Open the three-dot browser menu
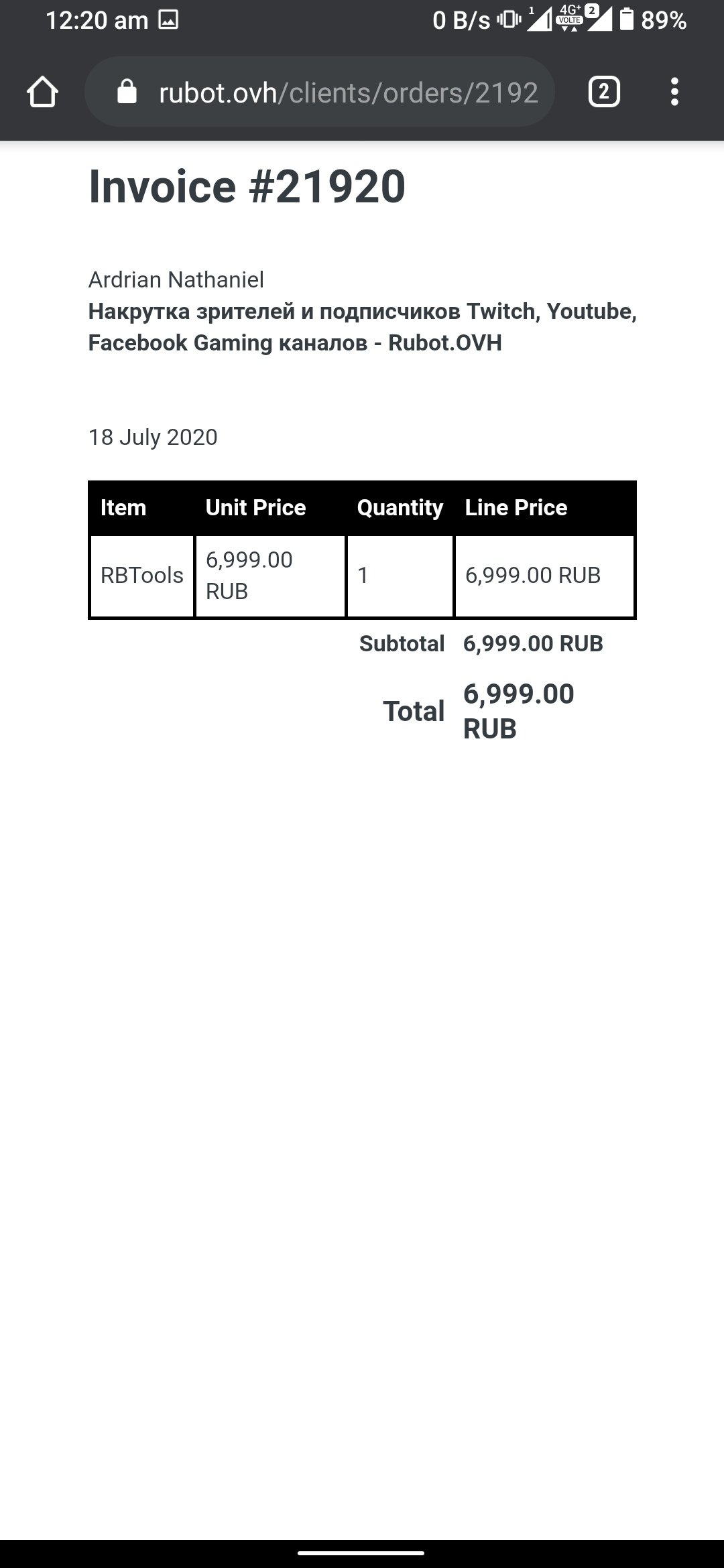 point(674,92)
